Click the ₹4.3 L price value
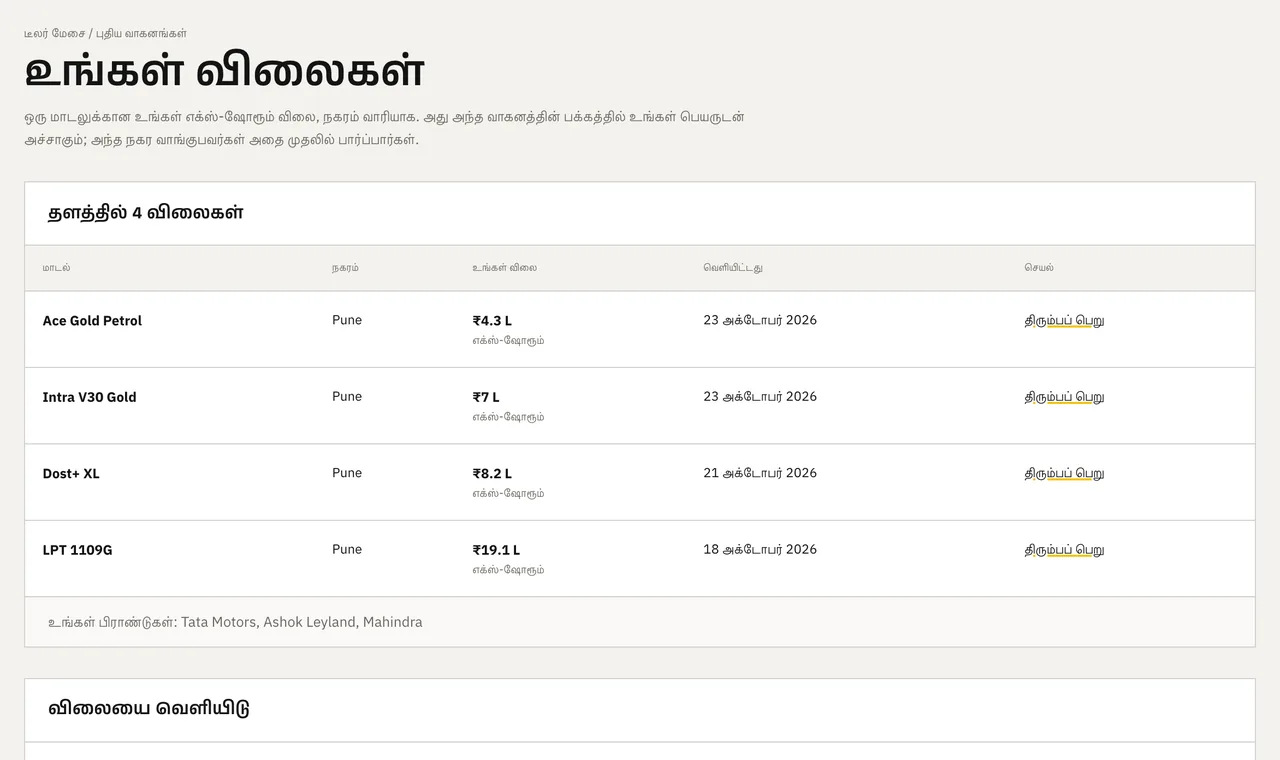 tap(492, 321)
